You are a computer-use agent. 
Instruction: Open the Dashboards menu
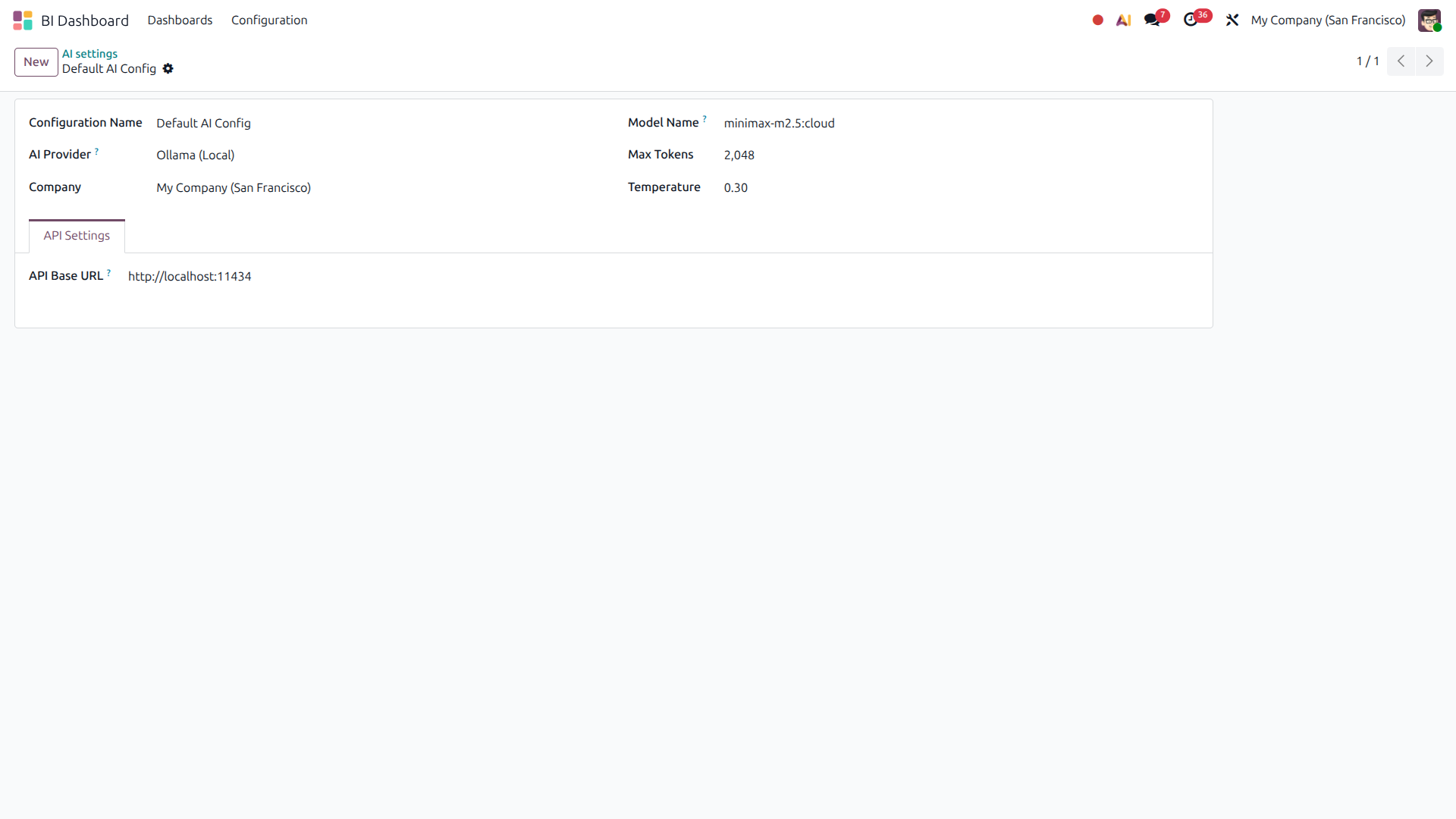[180, 20]
